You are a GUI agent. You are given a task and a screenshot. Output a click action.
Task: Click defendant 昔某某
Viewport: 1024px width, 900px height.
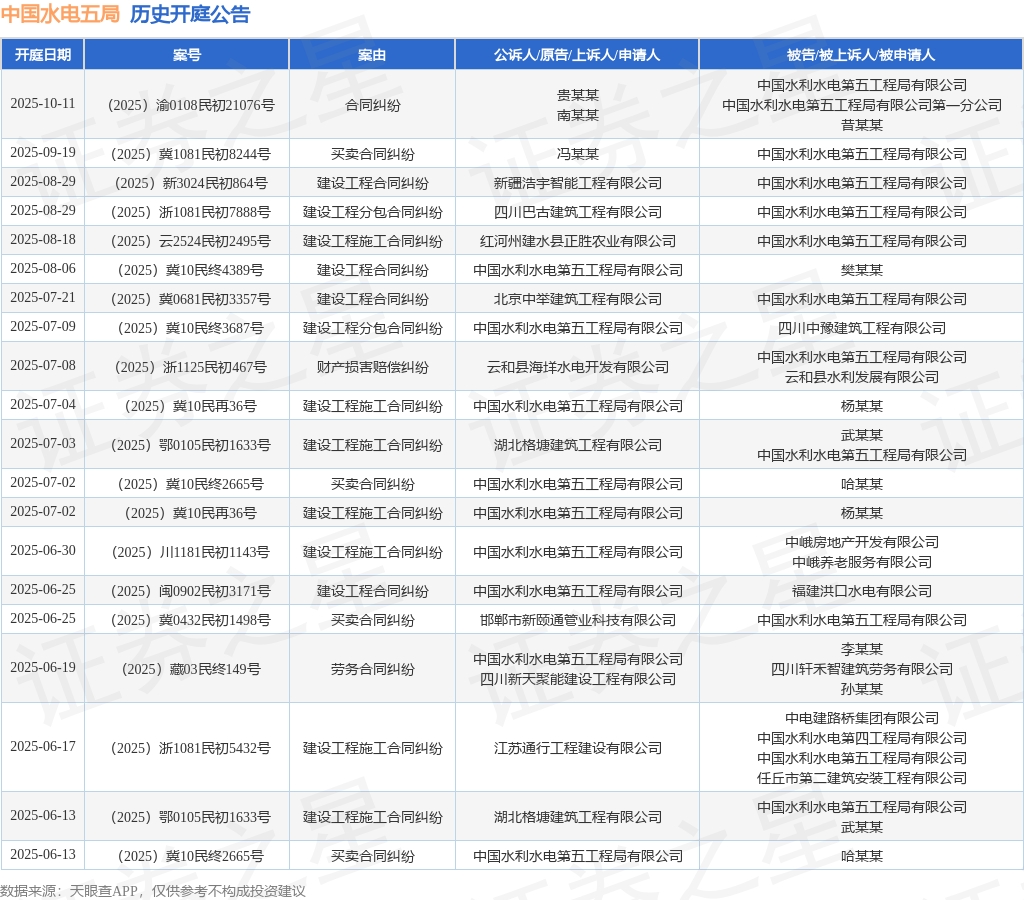pyautogui.click(x=862, y=125)
